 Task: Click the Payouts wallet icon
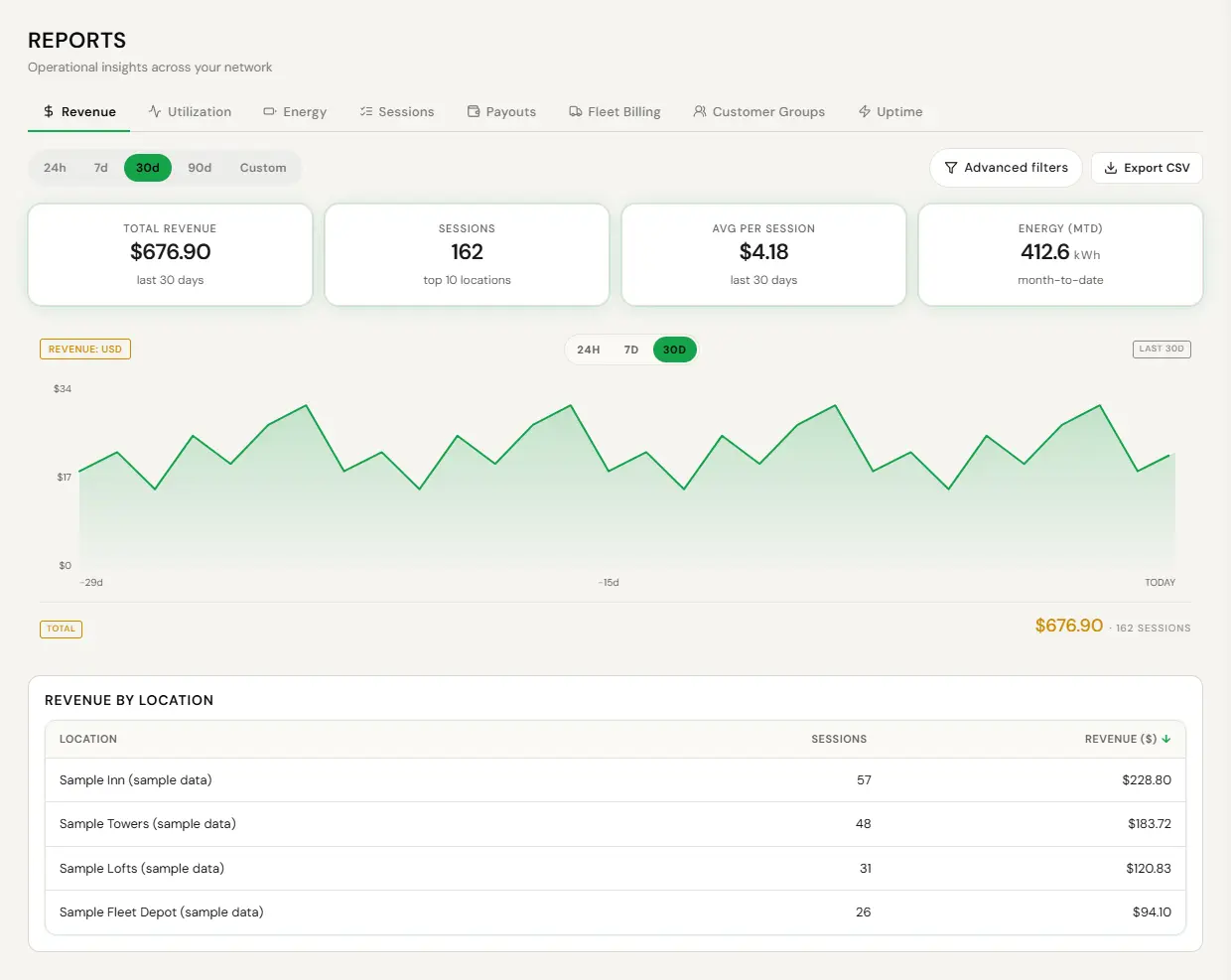[474, 111]
